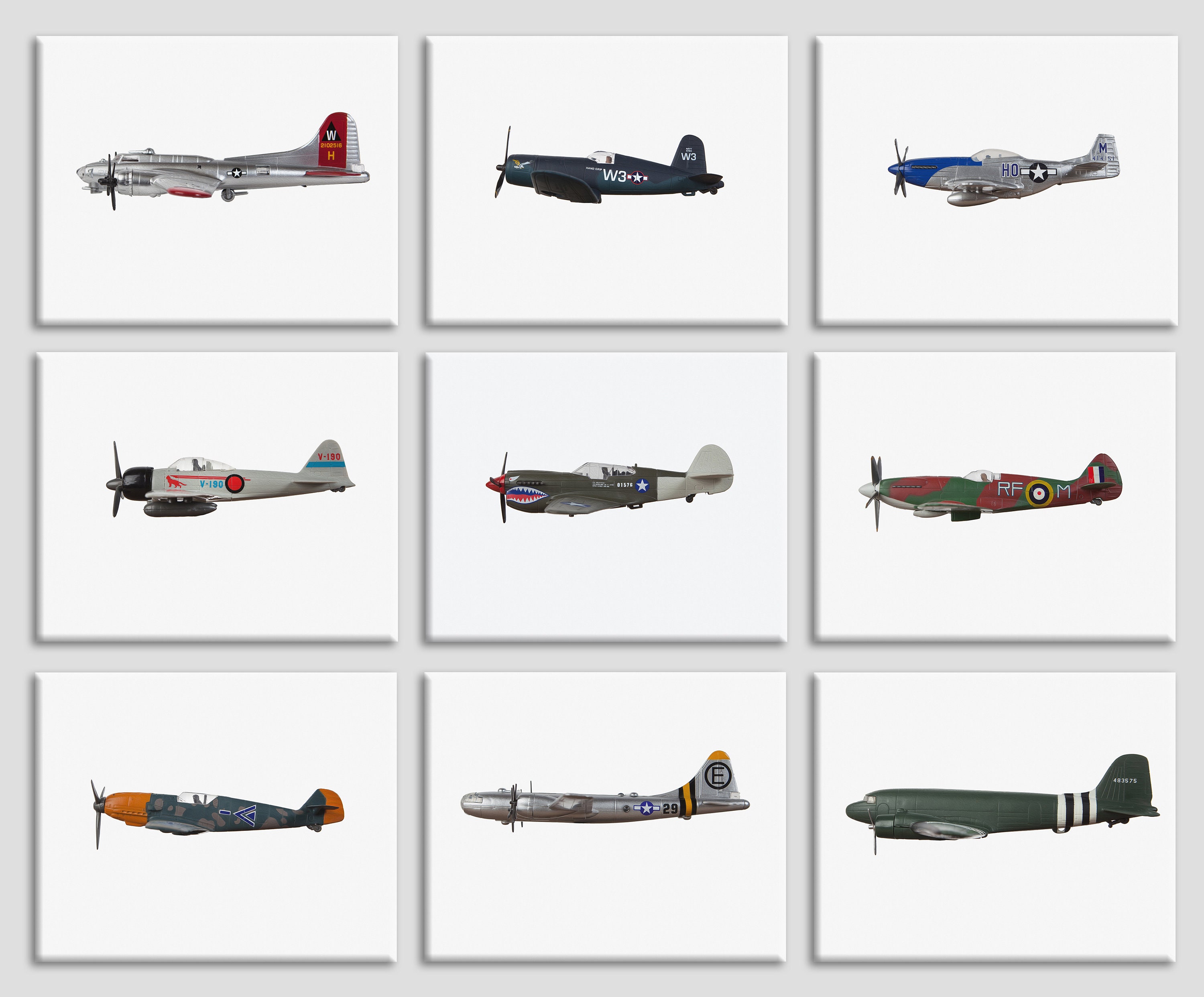Click the blue chevron marking on Messerschmitt
Screen dimensions: 1204x997
point(245,815)
